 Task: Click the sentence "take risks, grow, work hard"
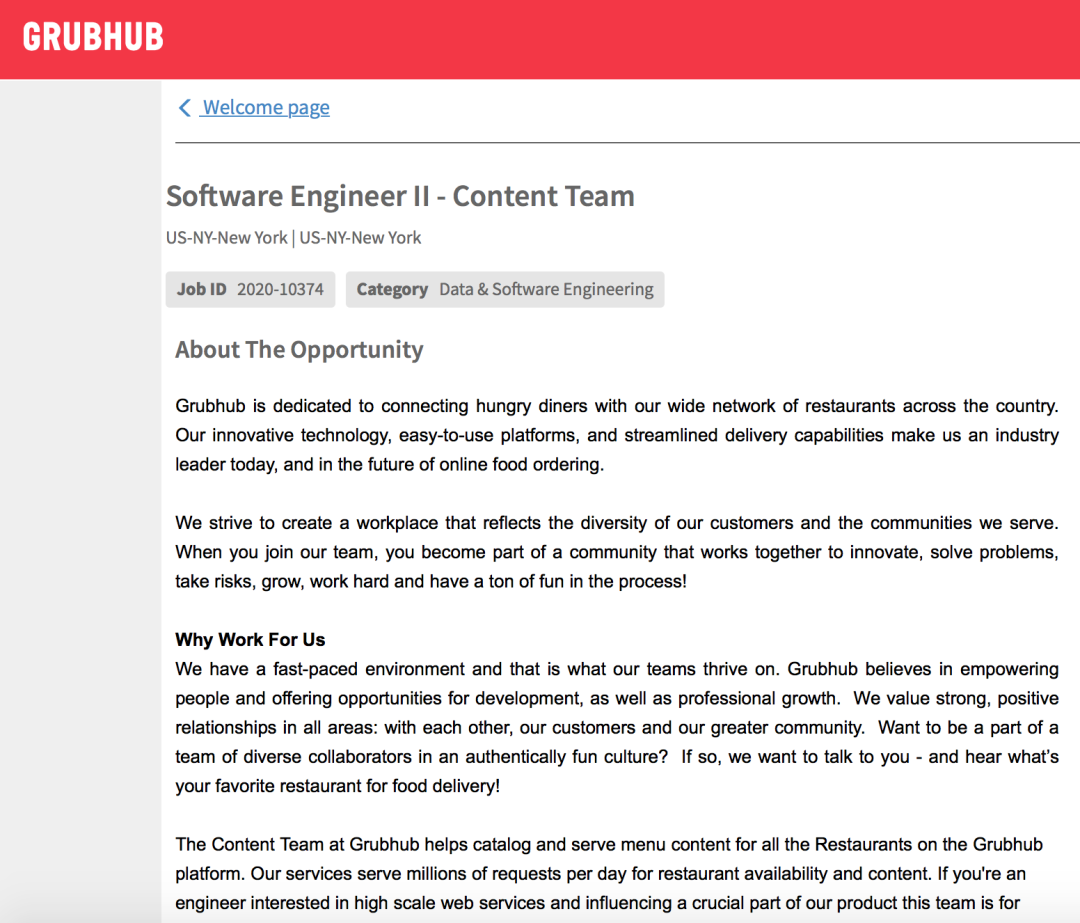[430, 581]
